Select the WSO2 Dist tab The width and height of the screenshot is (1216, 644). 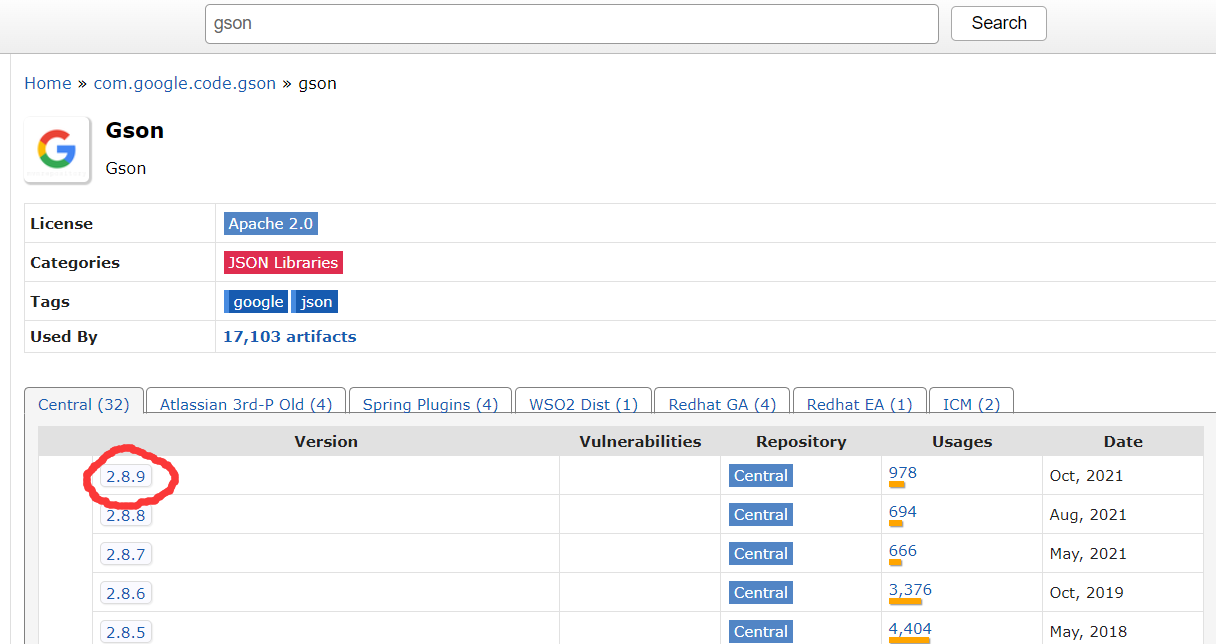point(583,405)
